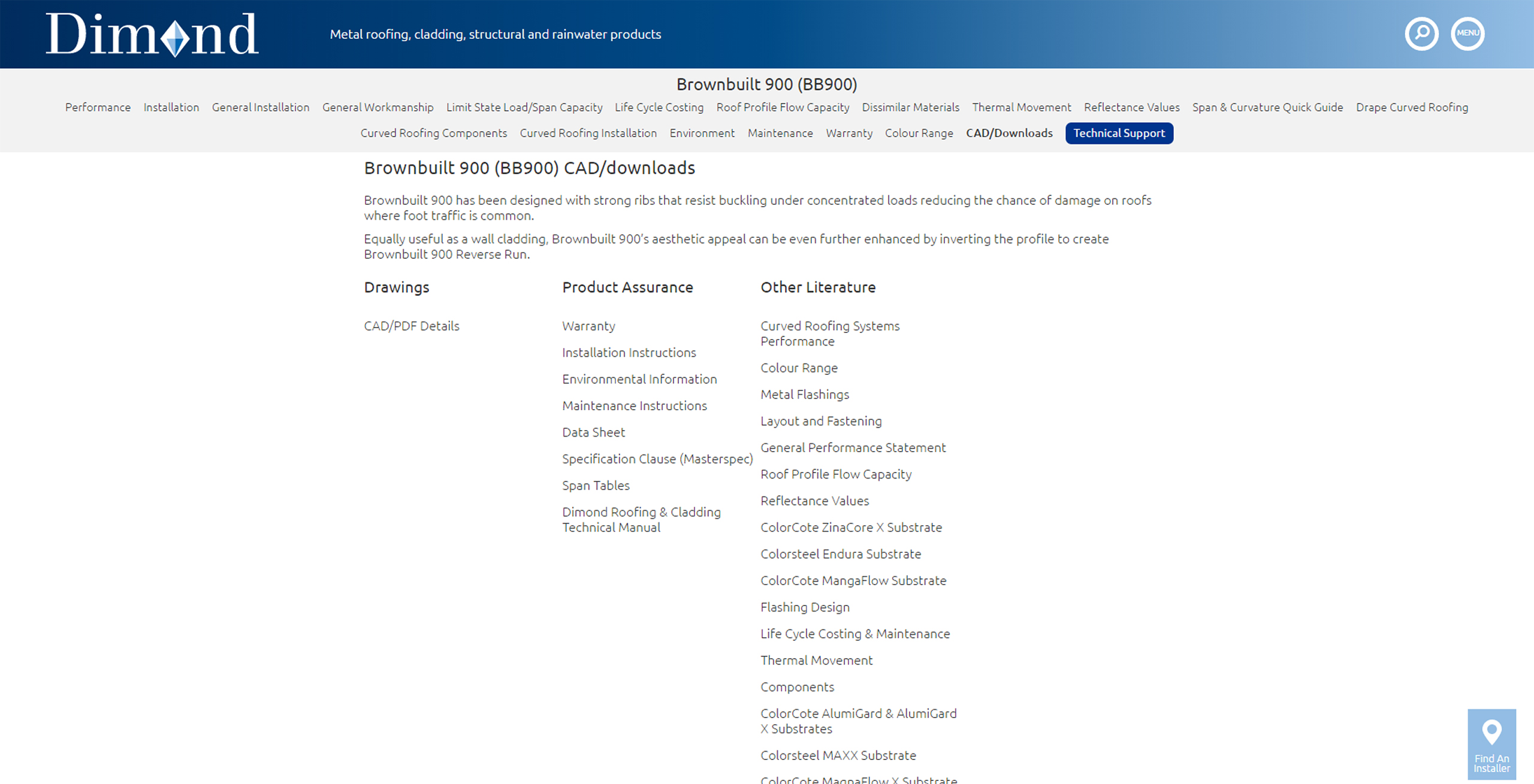Open the Components link
Viewport: 1534px width, 784px height.
797,687
